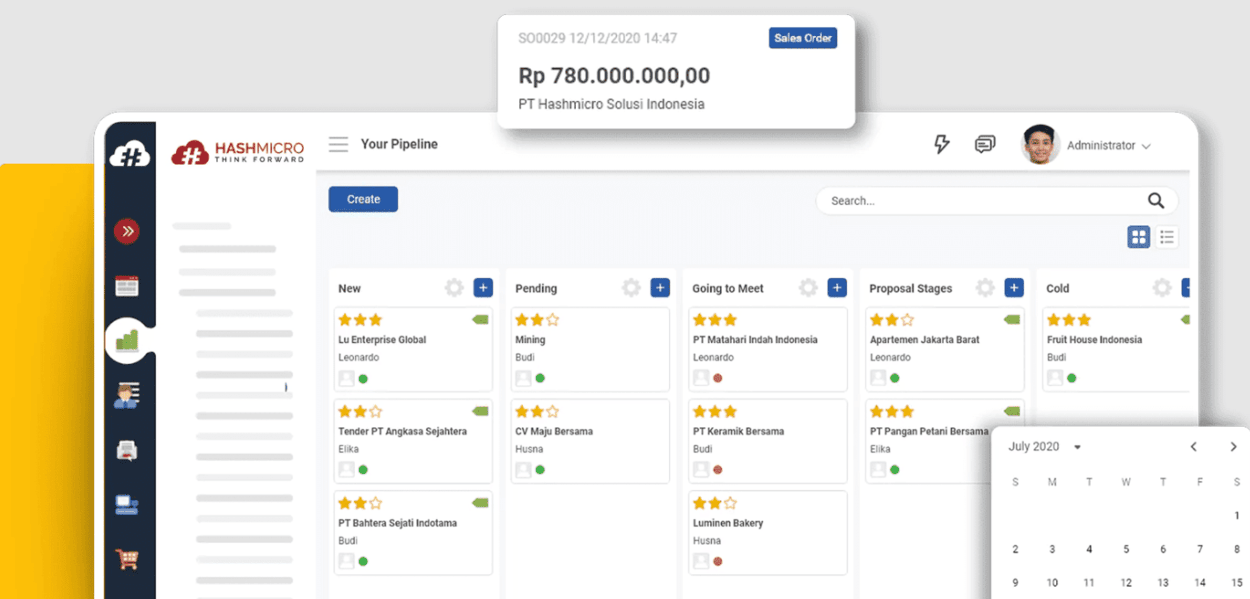This screenshot has height=599, width=1250.
Task: Click red status dot on Luminen Bakery card
Action: (717, 562)
